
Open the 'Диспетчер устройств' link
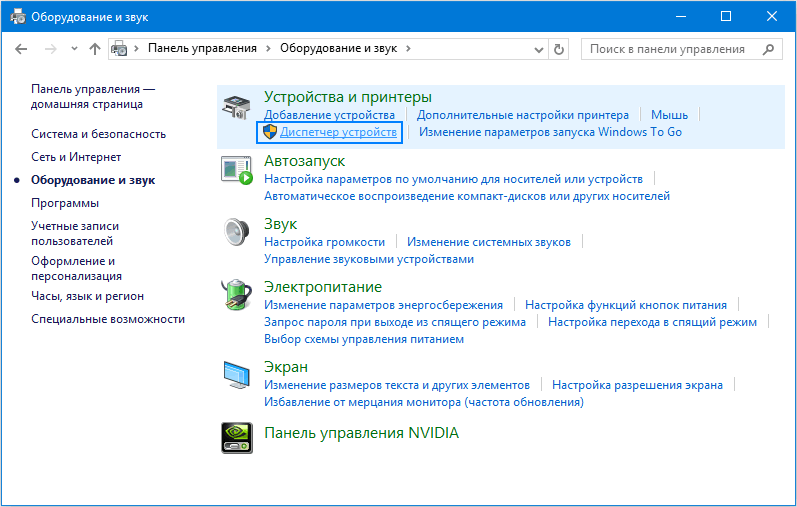(x=338, y=132)
